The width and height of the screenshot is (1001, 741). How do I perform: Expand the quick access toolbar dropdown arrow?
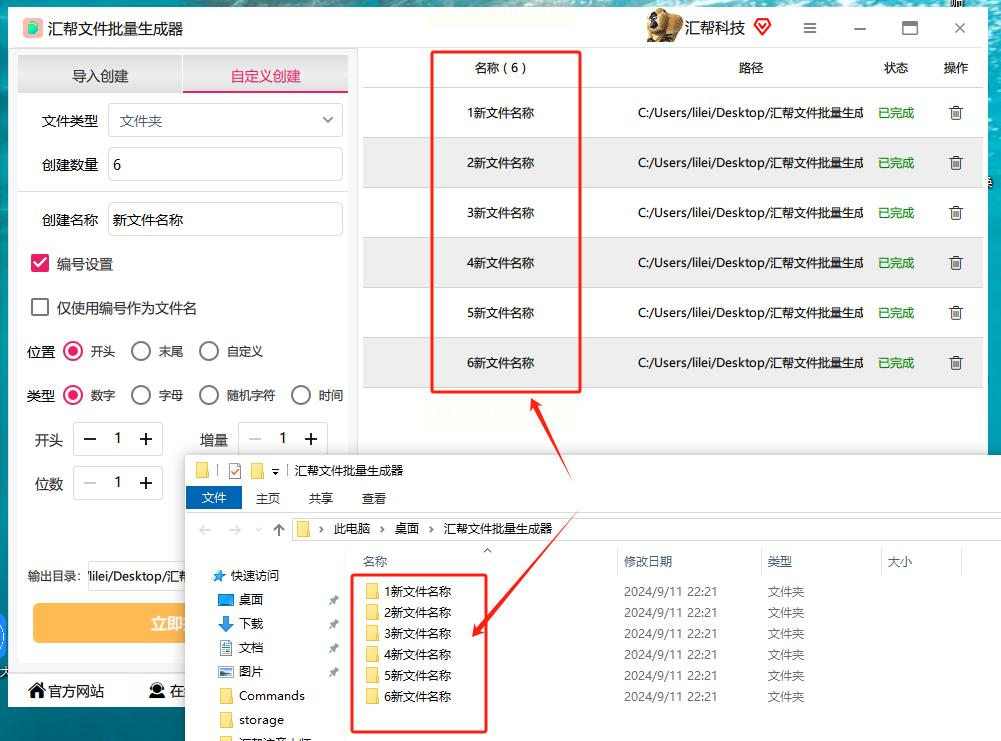coord(275,472)
